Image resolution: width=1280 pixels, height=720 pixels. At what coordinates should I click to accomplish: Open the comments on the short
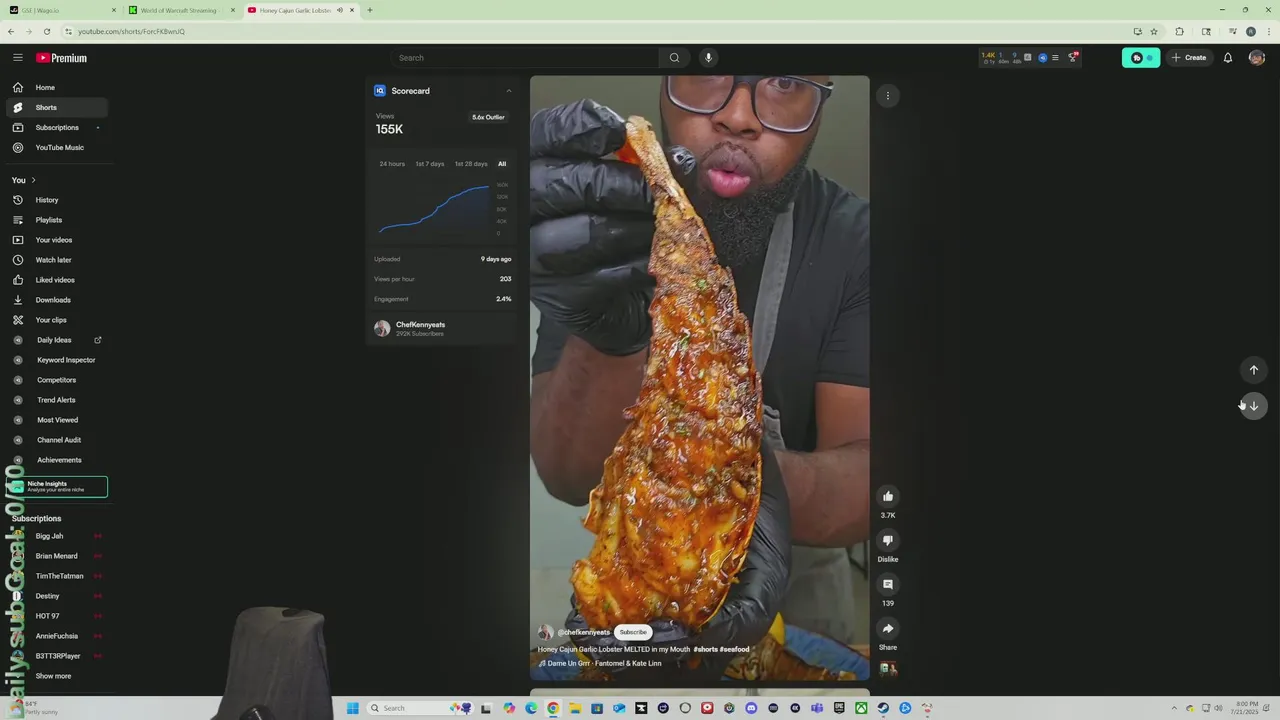coord(887,584)
